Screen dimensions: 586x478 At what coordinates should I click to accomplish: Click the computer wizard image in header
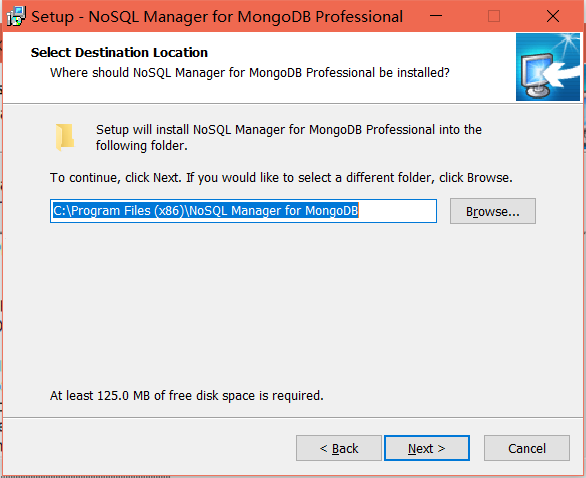pos(548,67)
